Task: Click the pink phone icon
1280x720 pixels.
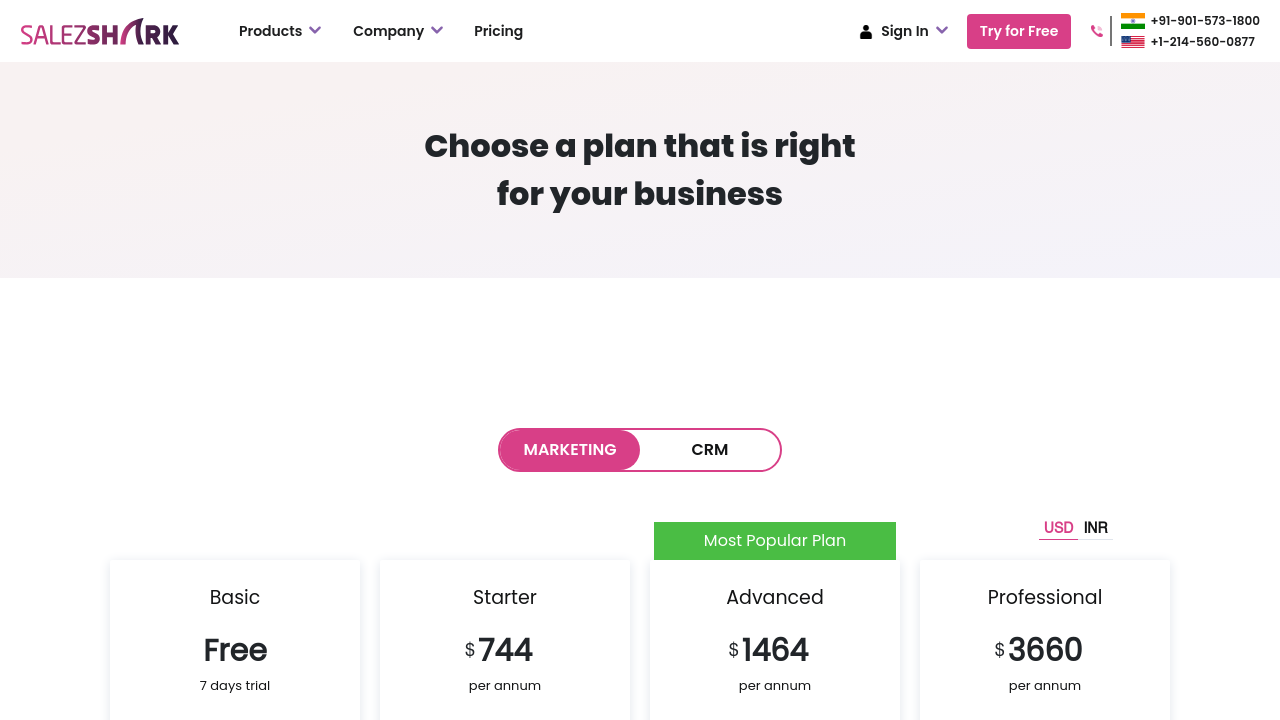Action: click(x=1097, y=31)
